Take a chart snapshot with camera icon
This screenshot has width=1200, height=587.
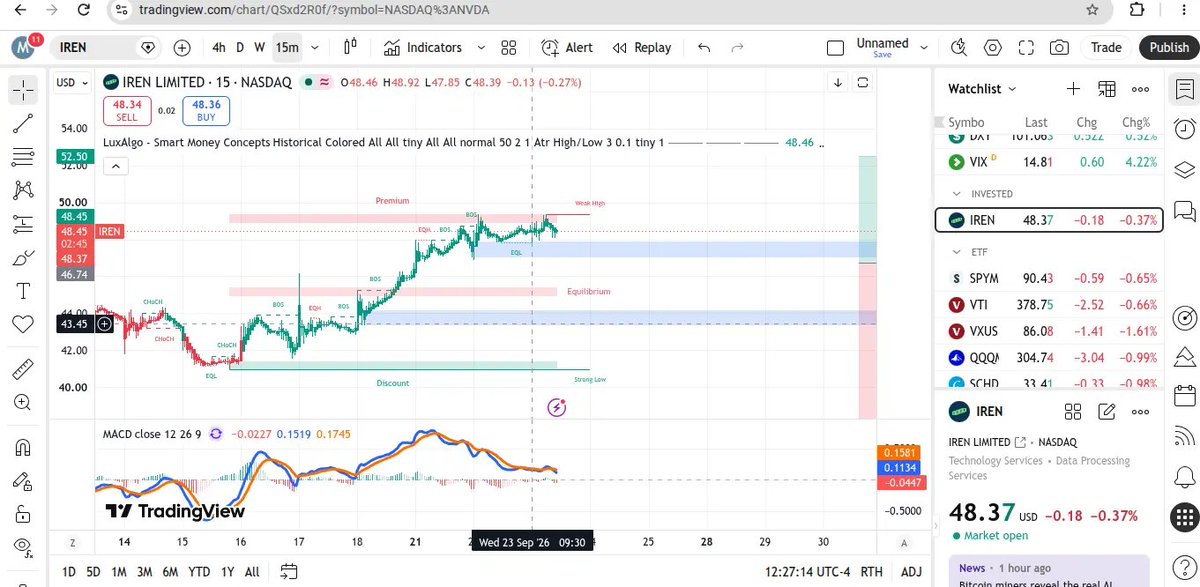point(1059,47)
